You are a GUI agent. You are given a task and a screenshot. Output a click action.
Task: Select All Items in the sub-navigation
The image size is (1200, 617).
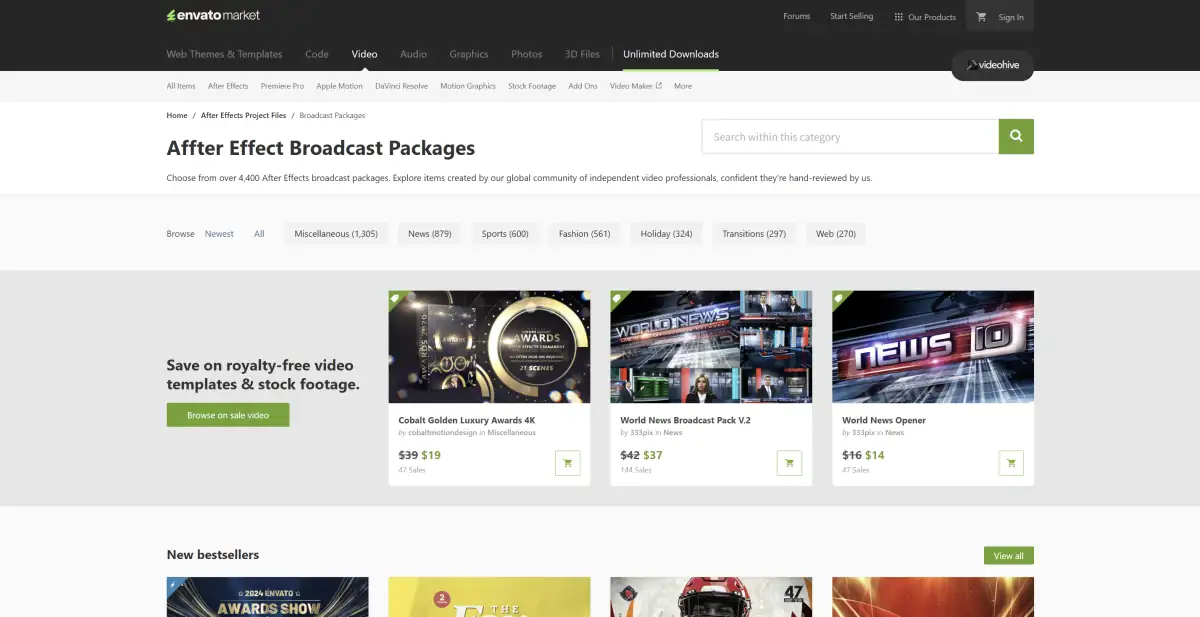click(x=181, y=86)
